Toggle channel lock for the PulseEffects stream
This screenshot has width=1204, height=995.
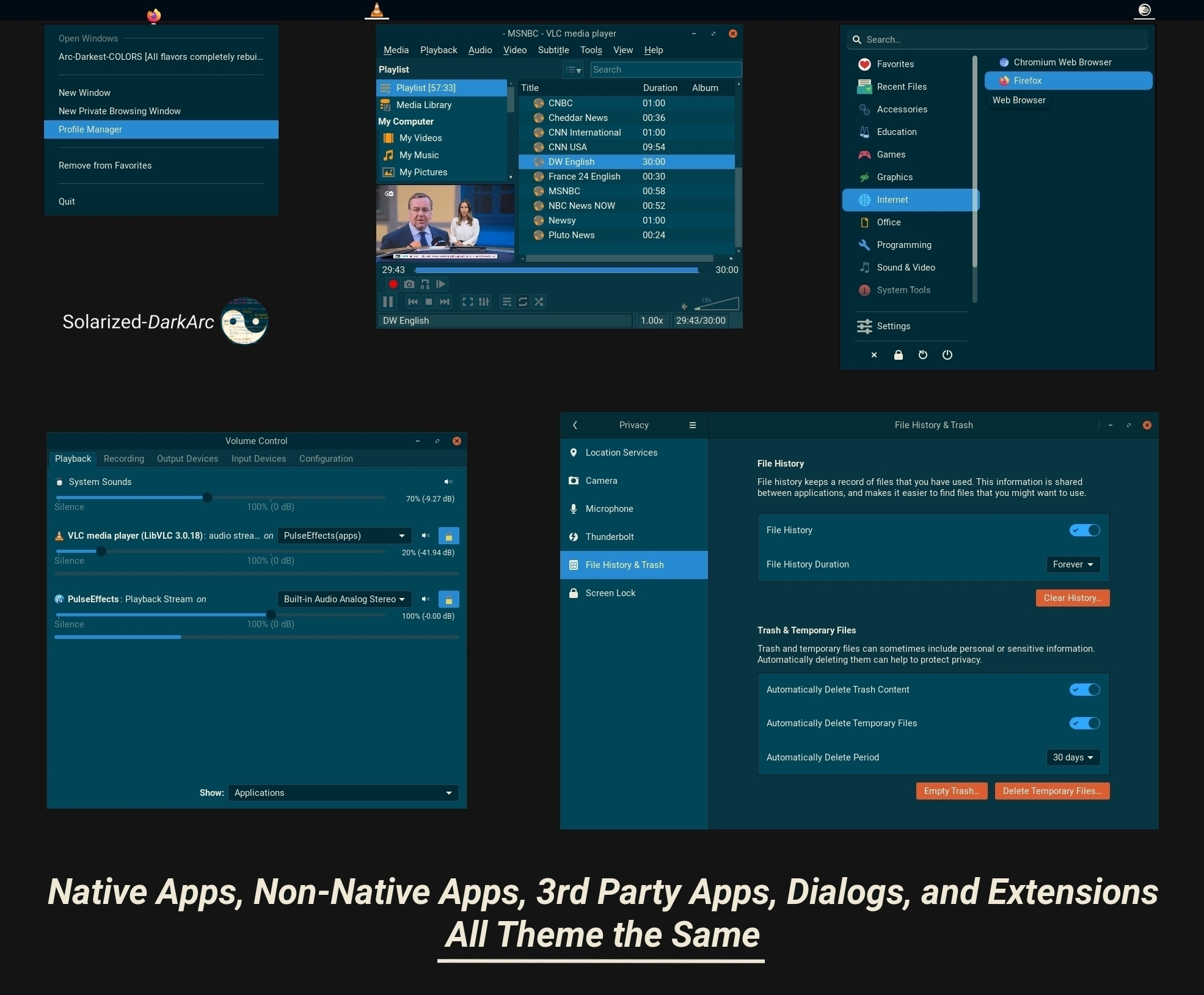pos(449,599)
